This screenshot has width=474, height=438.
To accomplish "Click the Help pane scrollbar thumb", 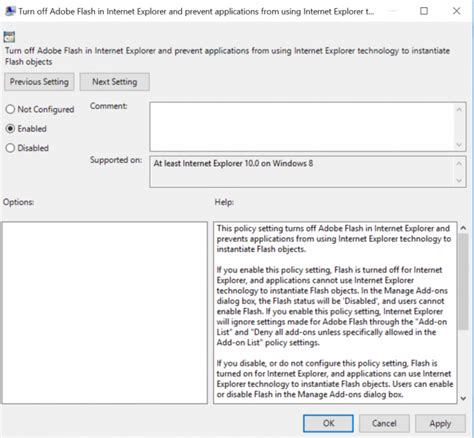I will point(463,282).
